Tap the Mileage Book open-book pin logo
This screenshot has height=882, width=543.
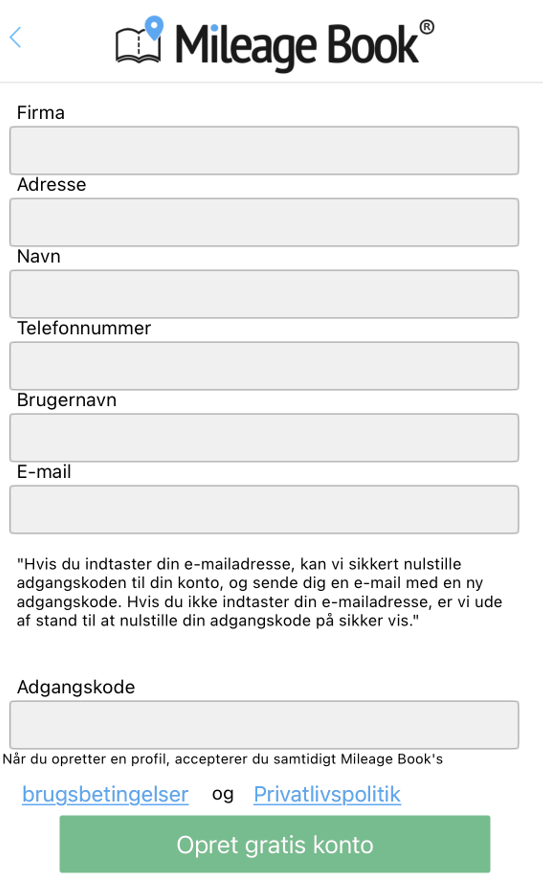pos(140,39)
